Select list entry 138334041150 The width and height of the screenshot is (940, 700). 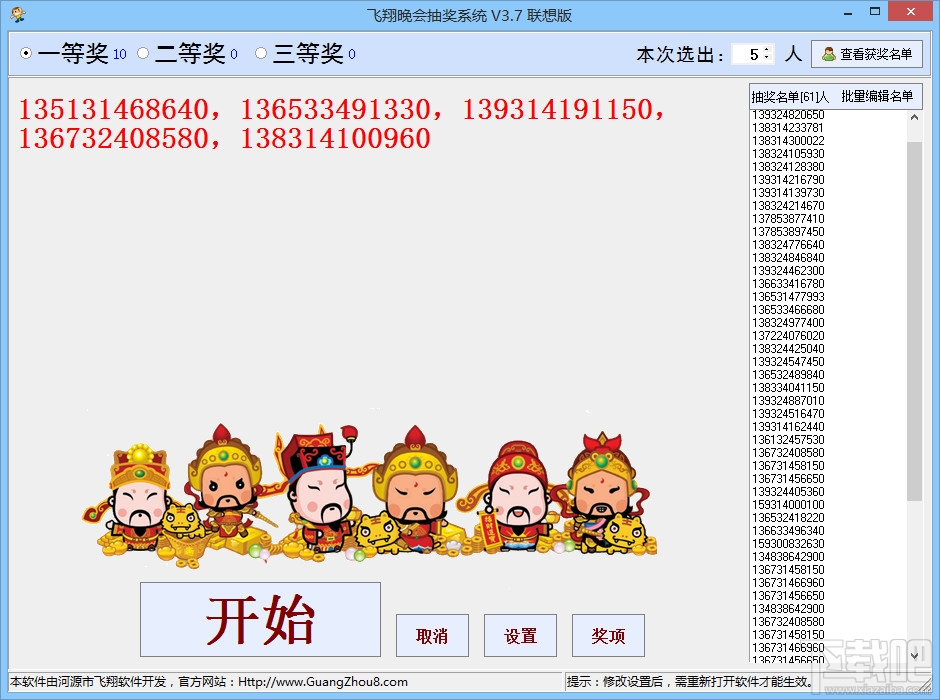788,388
